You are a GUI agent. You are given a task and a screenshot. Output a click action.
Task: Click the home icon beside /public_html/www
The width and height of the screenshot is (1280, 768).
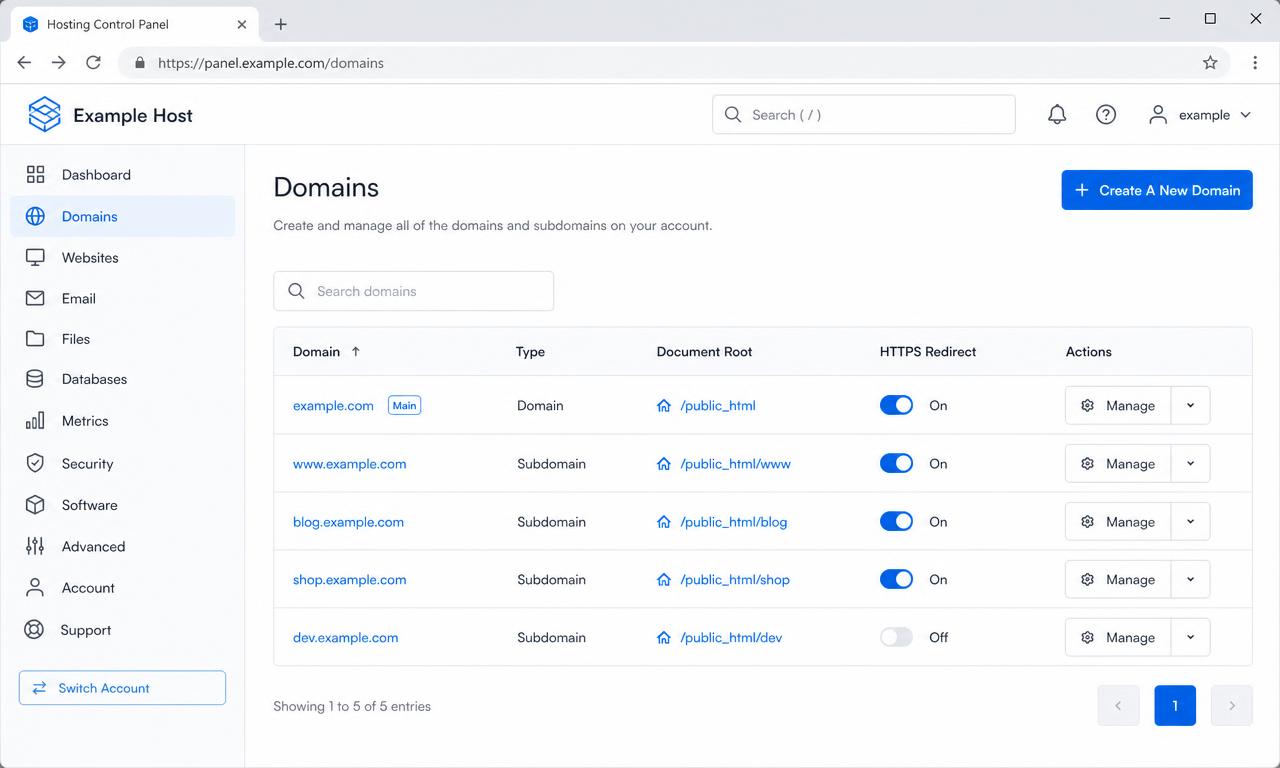(664, 464)
